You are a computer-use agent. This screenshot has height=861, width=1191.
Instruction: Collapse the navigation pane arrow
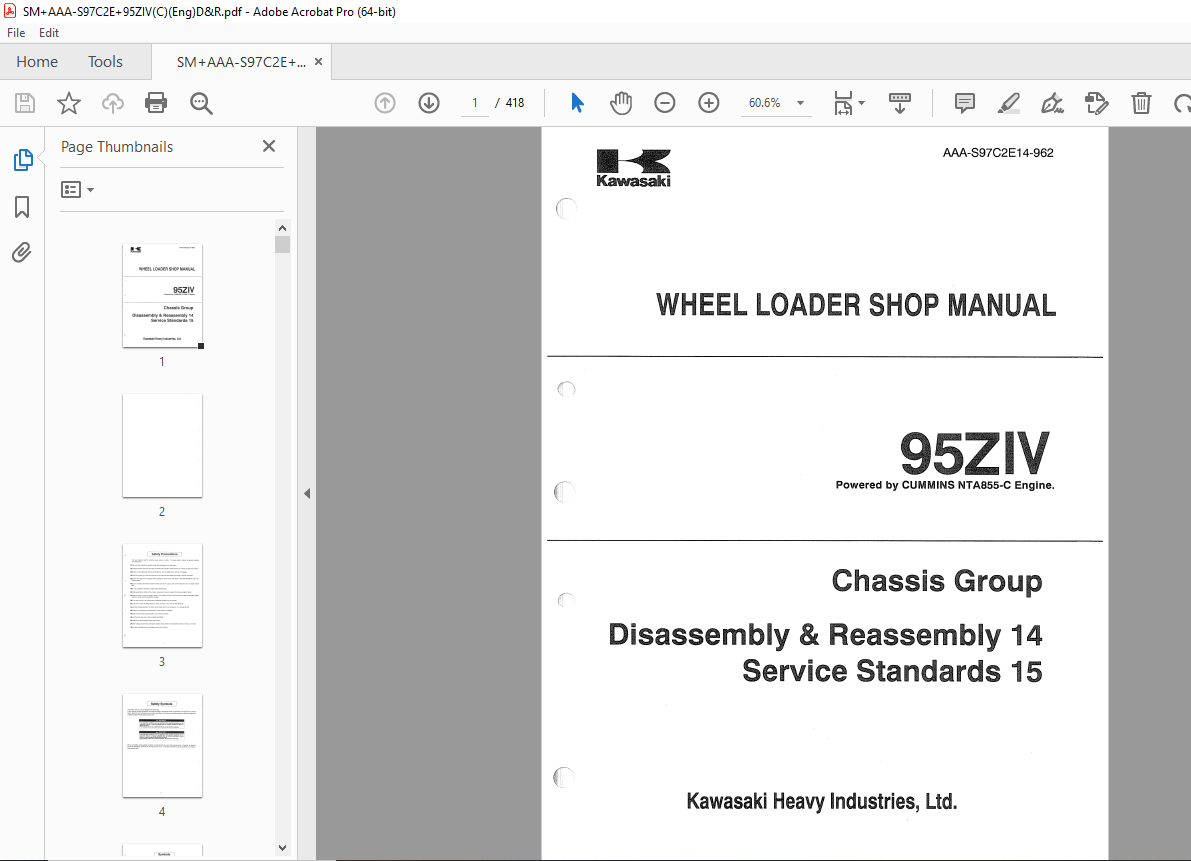point(307,494)
